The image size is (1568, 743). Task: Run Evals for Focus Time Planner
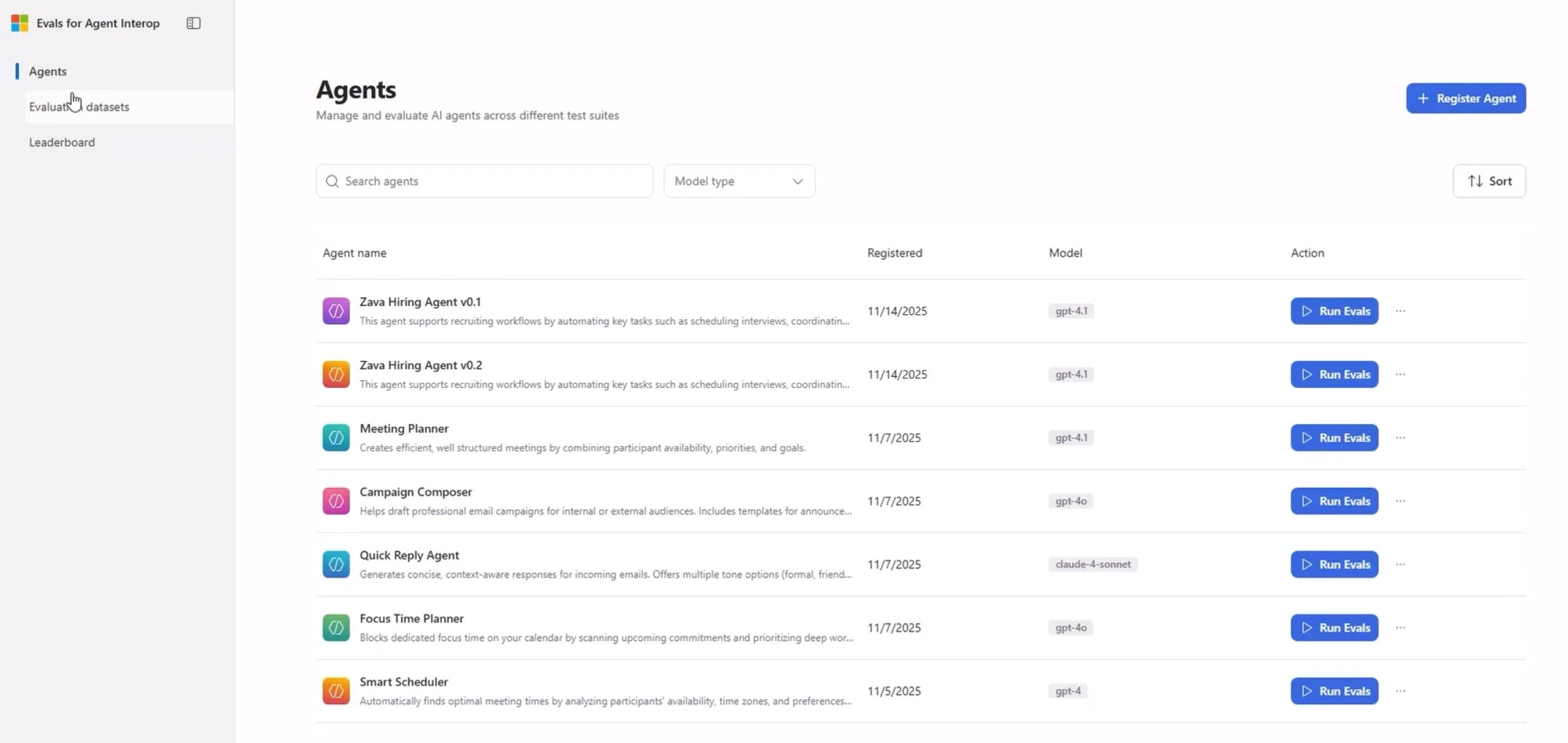click(x=1334, y=628)
